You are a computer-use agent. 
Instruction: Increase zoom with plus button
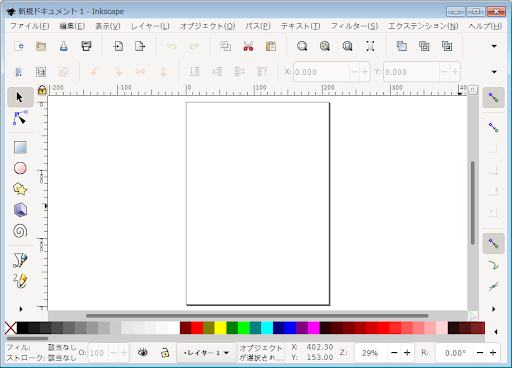click(x=407, y=353)
